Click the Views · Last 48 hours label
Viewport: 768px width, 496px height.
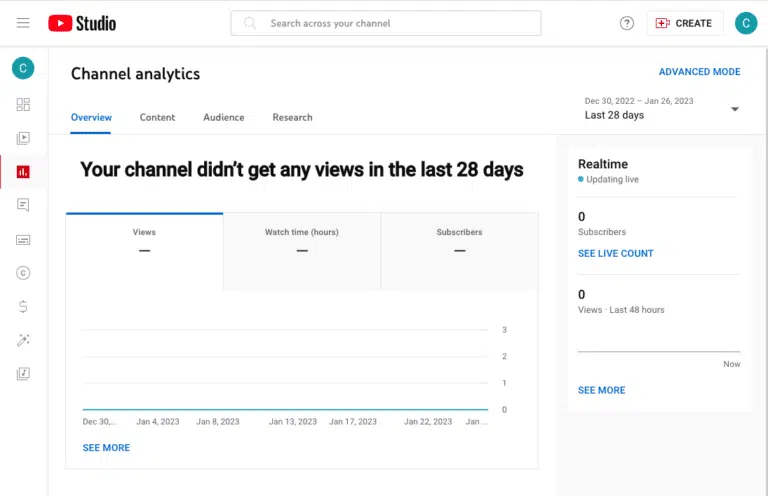(x=621, y=310)
